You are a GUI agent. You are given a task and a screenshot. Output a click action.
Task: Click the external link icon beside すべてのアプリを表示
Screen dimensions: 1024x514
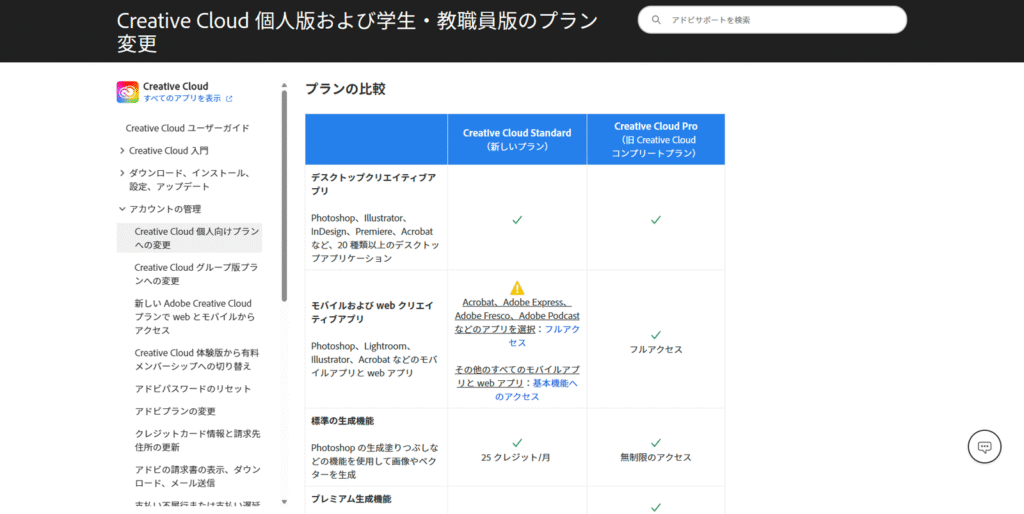click(229, 99)
